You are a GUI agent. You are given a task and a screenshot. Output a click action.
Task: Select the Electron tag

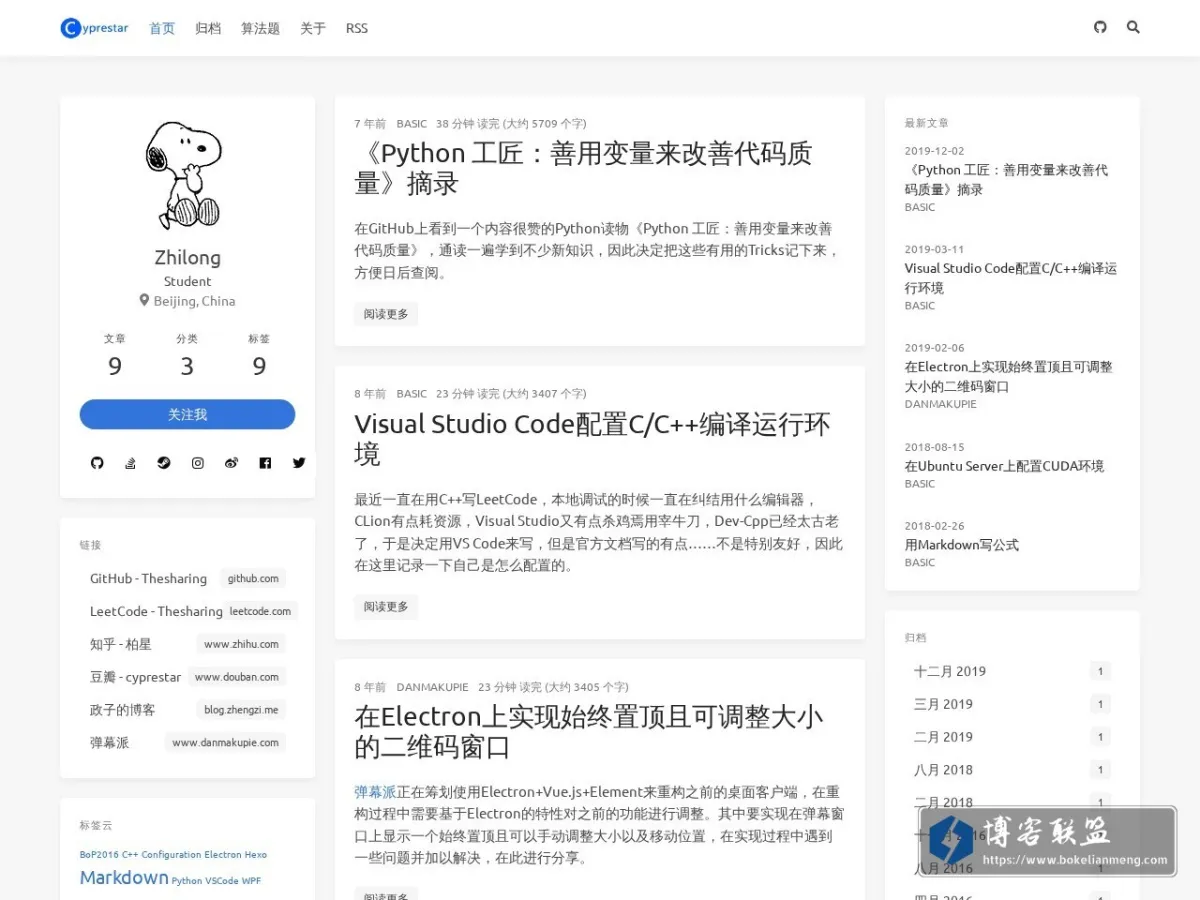click(x=222, y=855)
